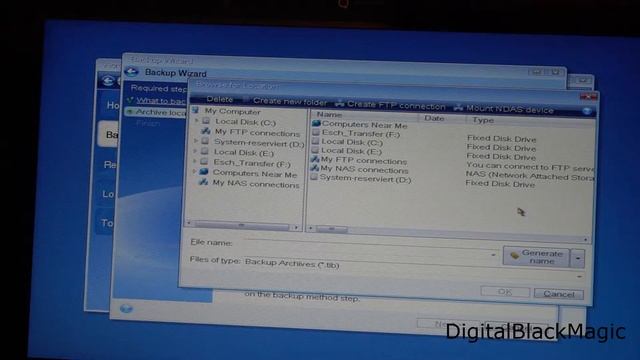The width and height of the screenshot is (640, 360).
Task: Select Local Disk (C:) in the tree
Action: pyautogui.click(x=245, y=122)
